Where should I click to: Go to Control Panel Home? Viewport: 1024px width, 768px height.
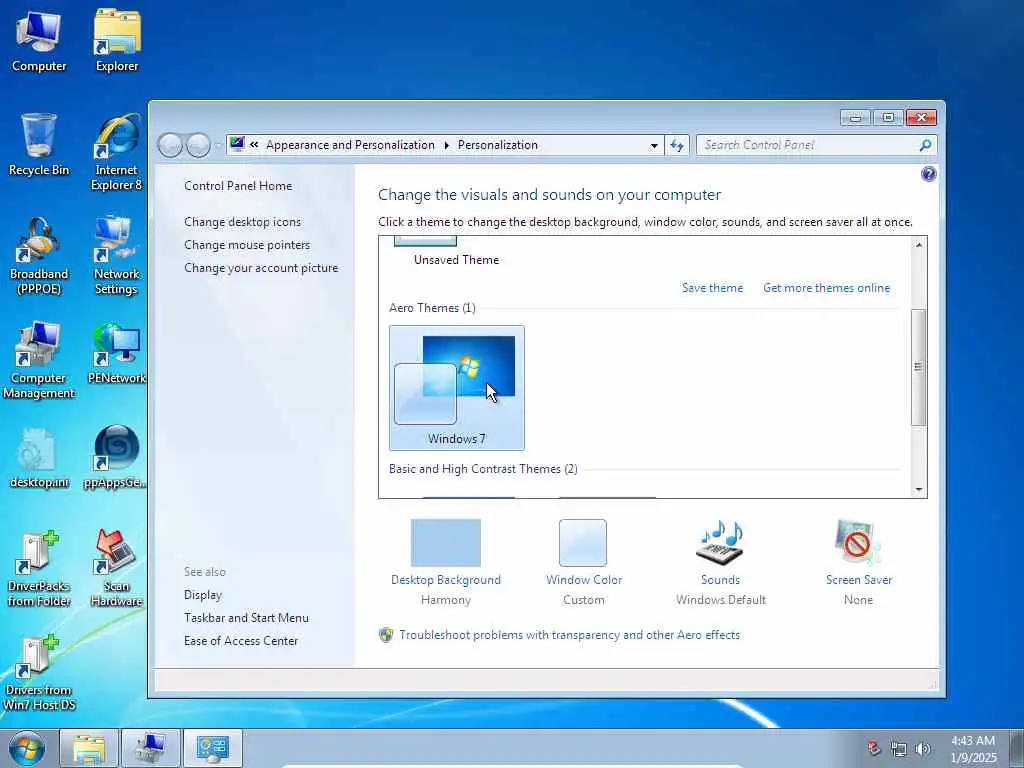point(238,185)
